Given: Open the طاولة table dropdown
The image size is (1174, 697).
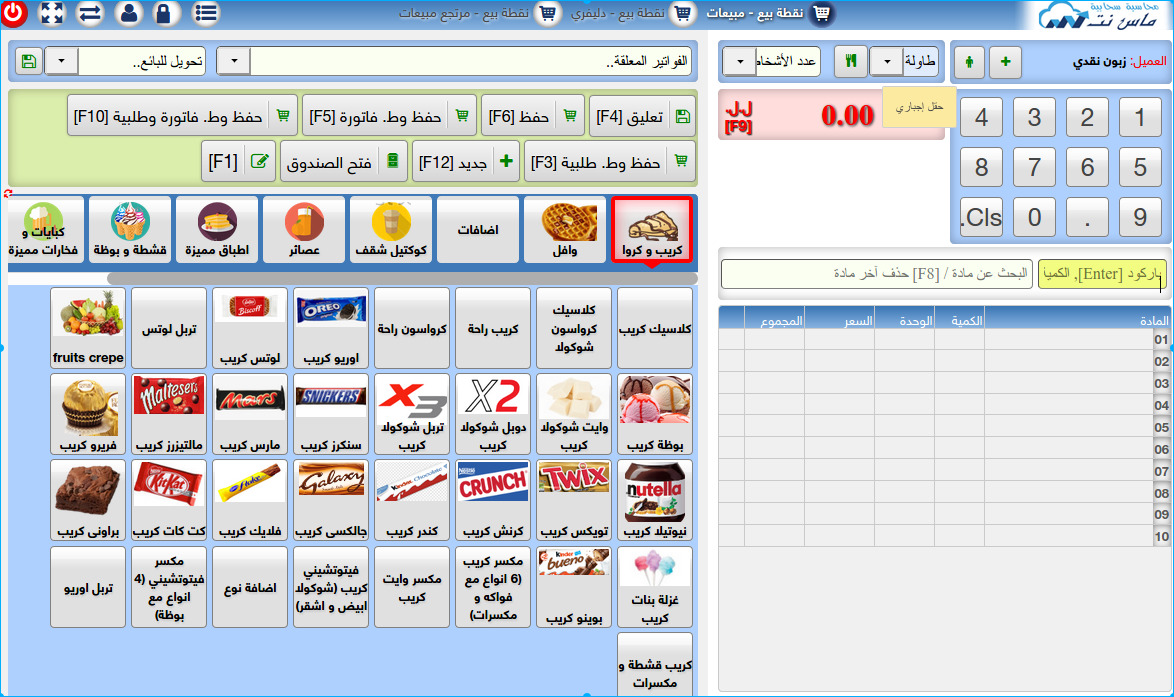Looking at the screenshot, I should pyautogui.click(x=887, y=61).
